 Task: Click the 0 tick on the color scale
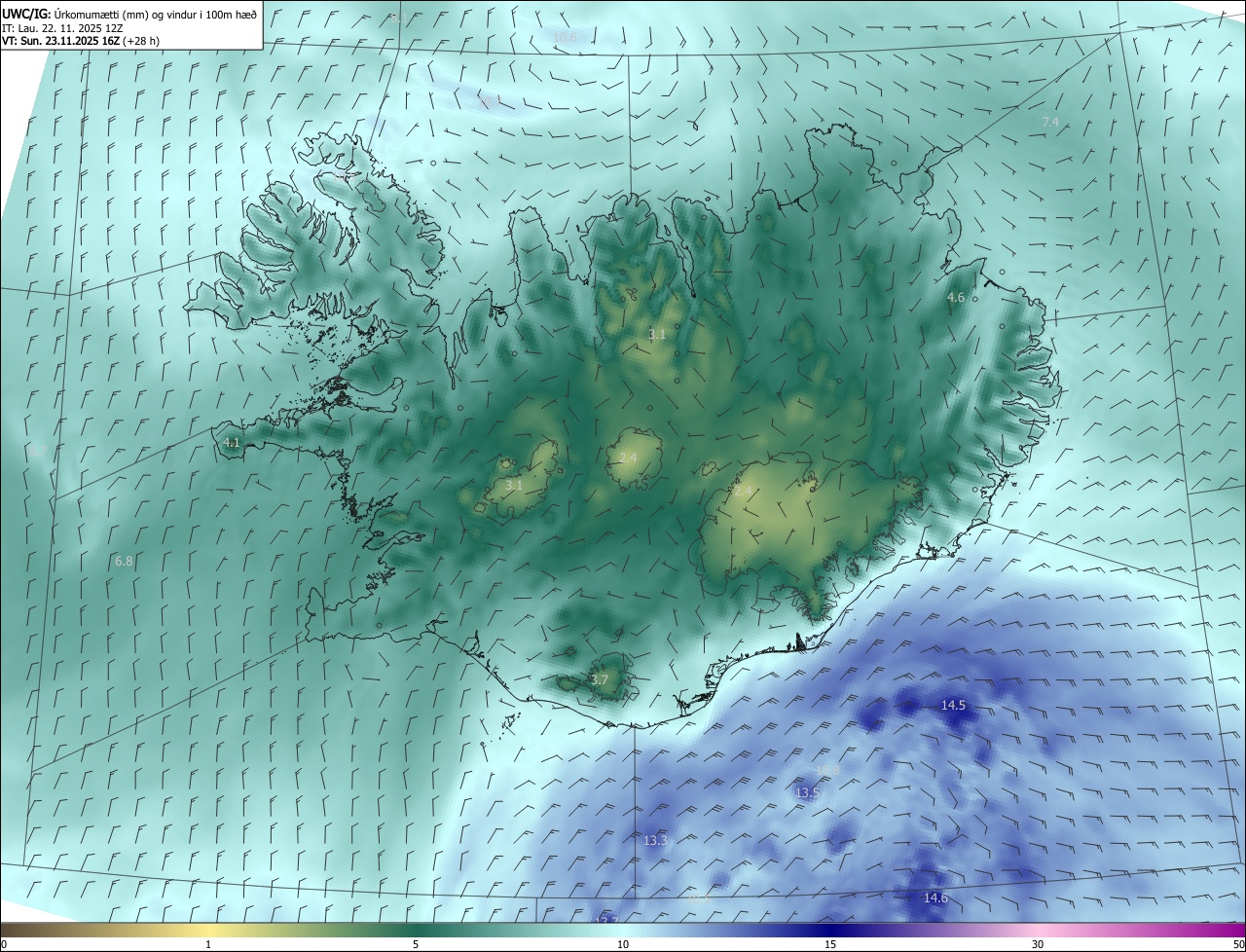point(4,944)
